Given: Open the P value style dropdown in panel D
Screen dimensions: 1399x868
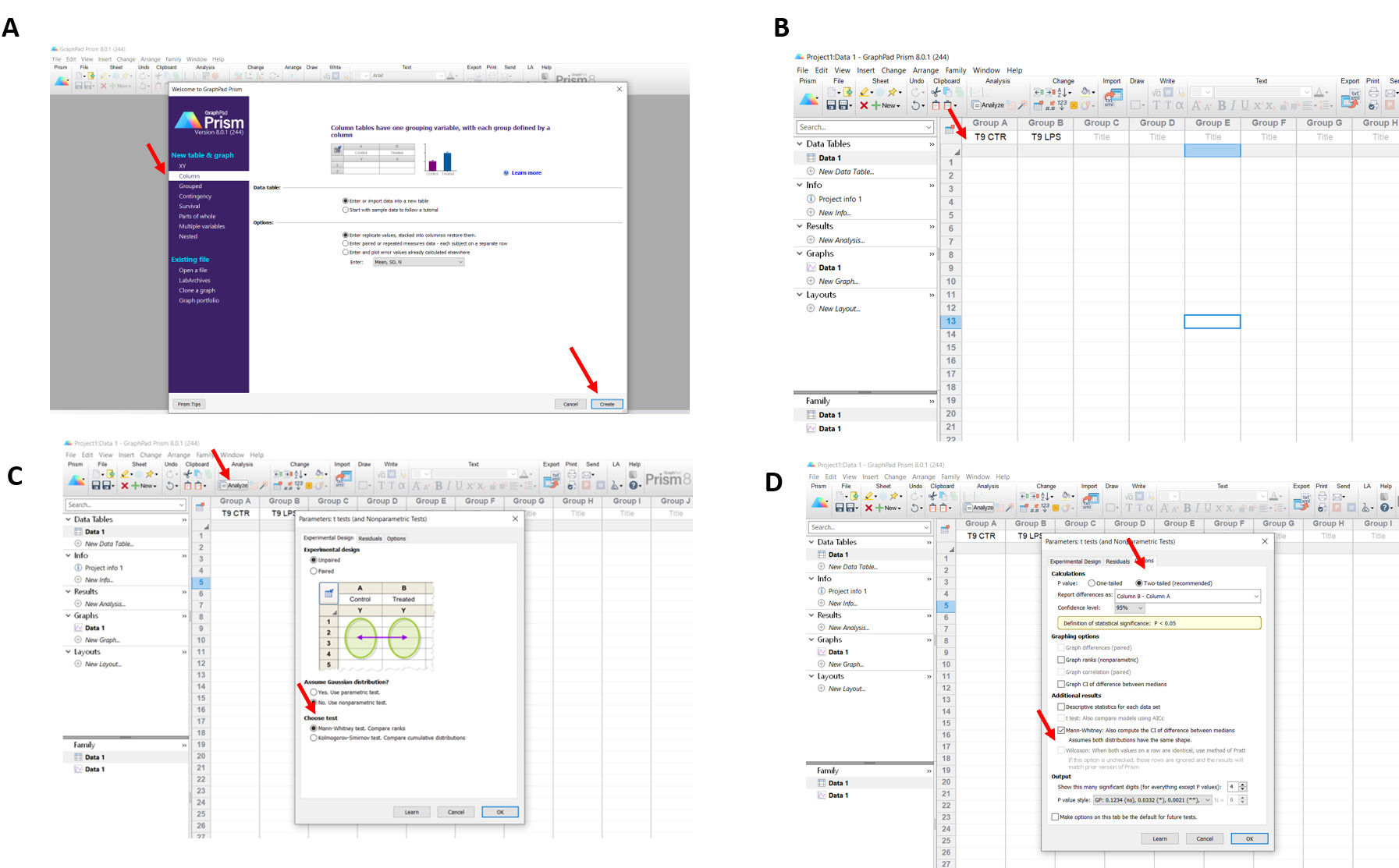Looking at the screenshot, I should 1152,800.
